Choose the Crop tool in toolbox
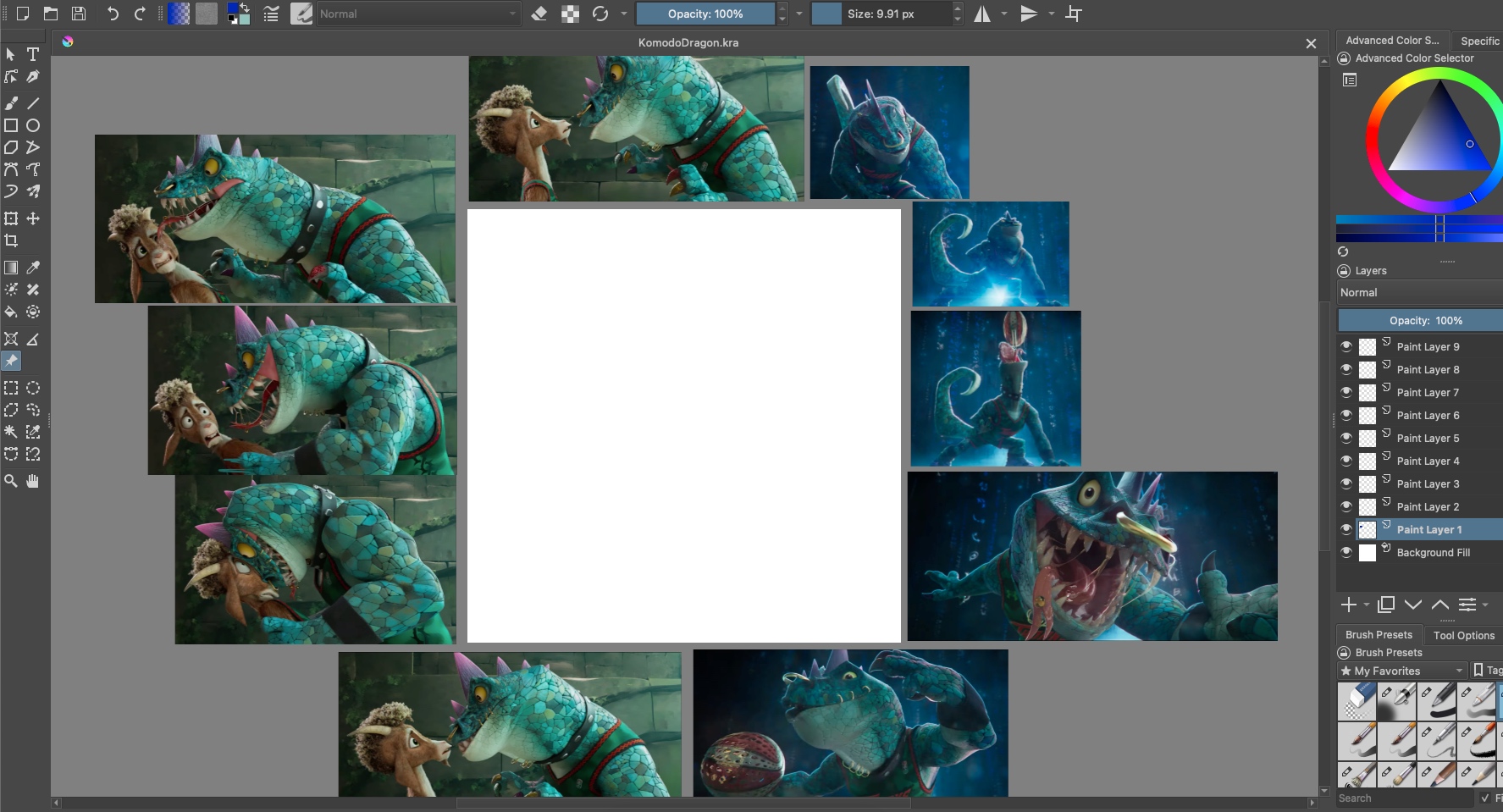This screenshot has height=812, width=1503. click(x=11, y=240)
